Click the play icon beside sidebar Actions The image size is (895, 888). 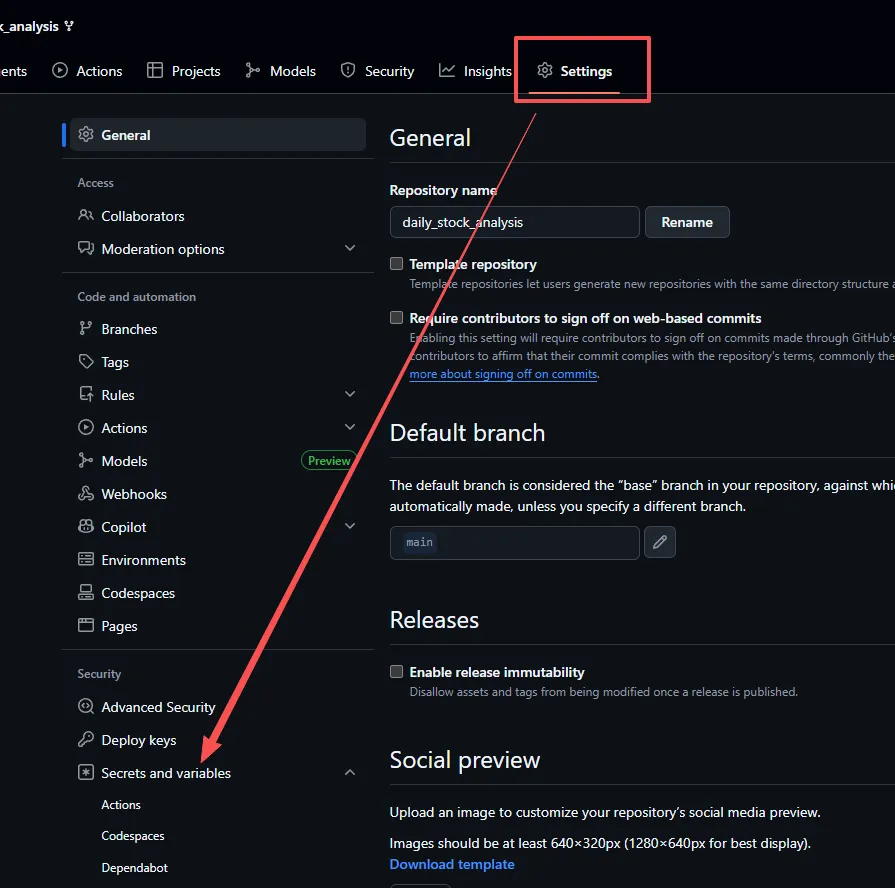[x=86, y=428]
